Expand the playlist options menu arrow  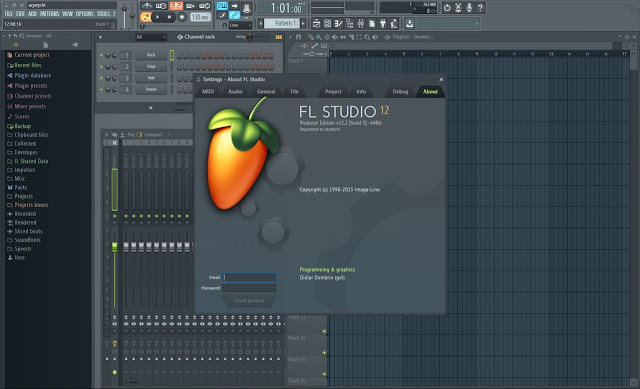coord(290,37)
